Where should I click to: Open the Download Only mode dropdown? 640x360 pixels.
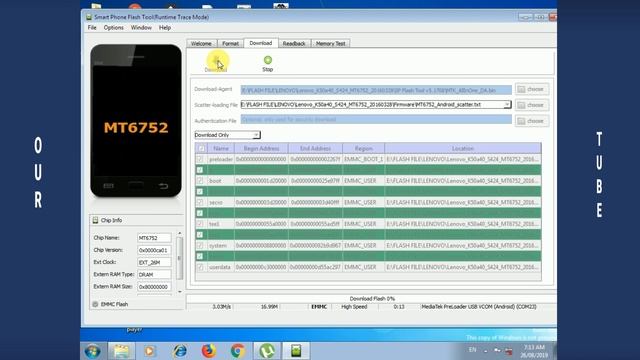(x=256, y=135)
